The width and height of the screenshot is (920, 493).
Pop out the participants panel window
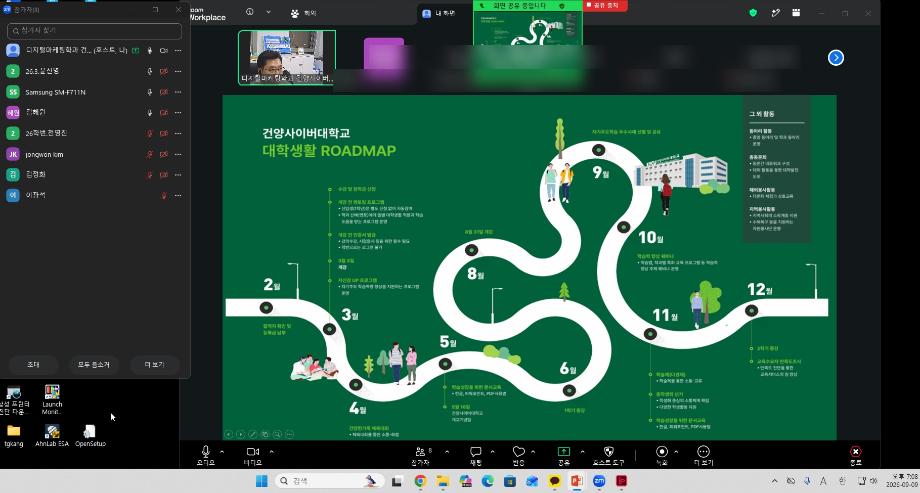[155, 9]
